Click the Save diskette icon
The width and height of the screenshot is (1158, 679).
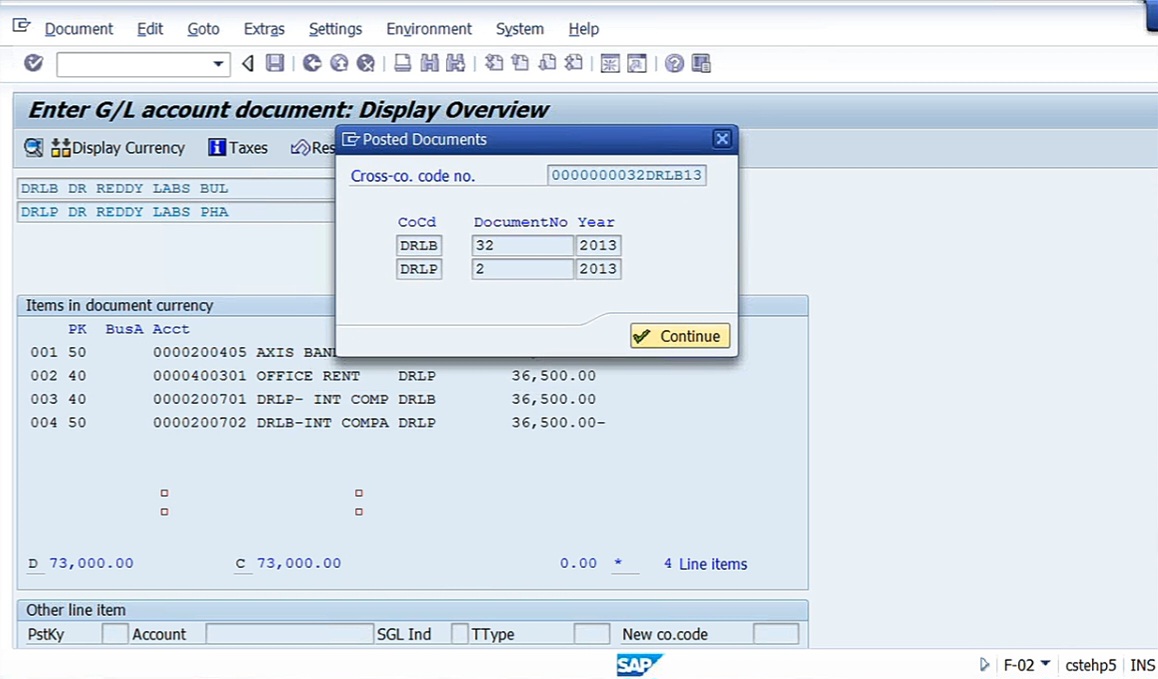(x=275, y=64)
